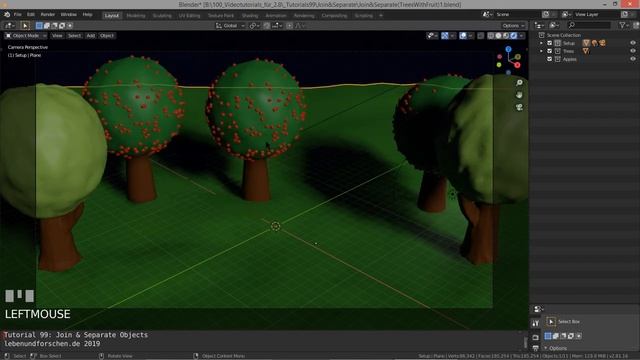This screenshot has height=360, width=640.
Task: Switch to the Rendering workspace tab
Action: (304, 16)
